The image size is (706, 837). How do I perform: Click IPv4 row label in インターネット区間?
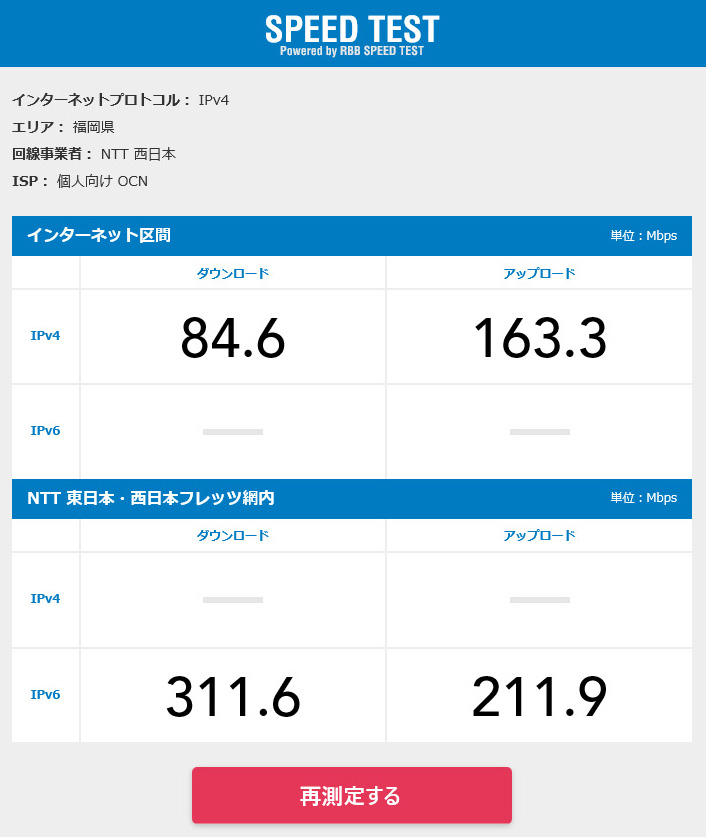tap(46, 336)
